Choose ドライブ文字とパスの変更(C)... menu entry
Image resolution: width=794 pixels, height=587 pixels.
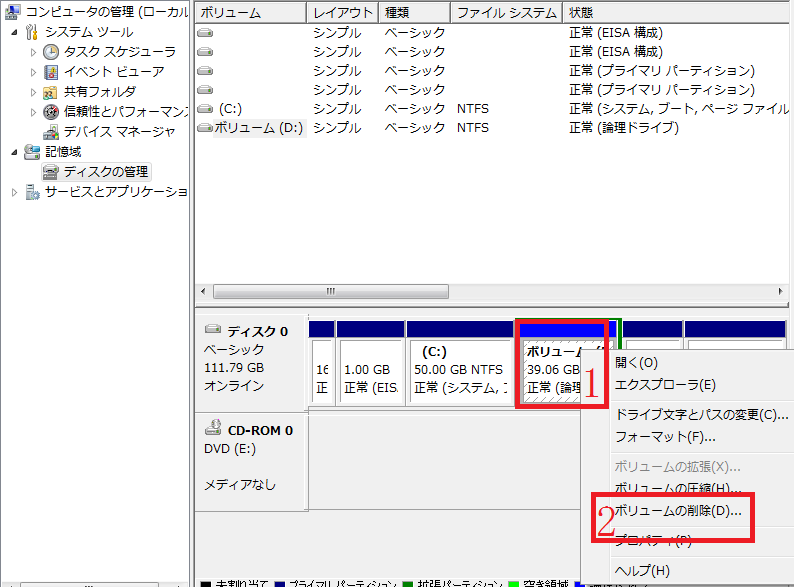700,414
